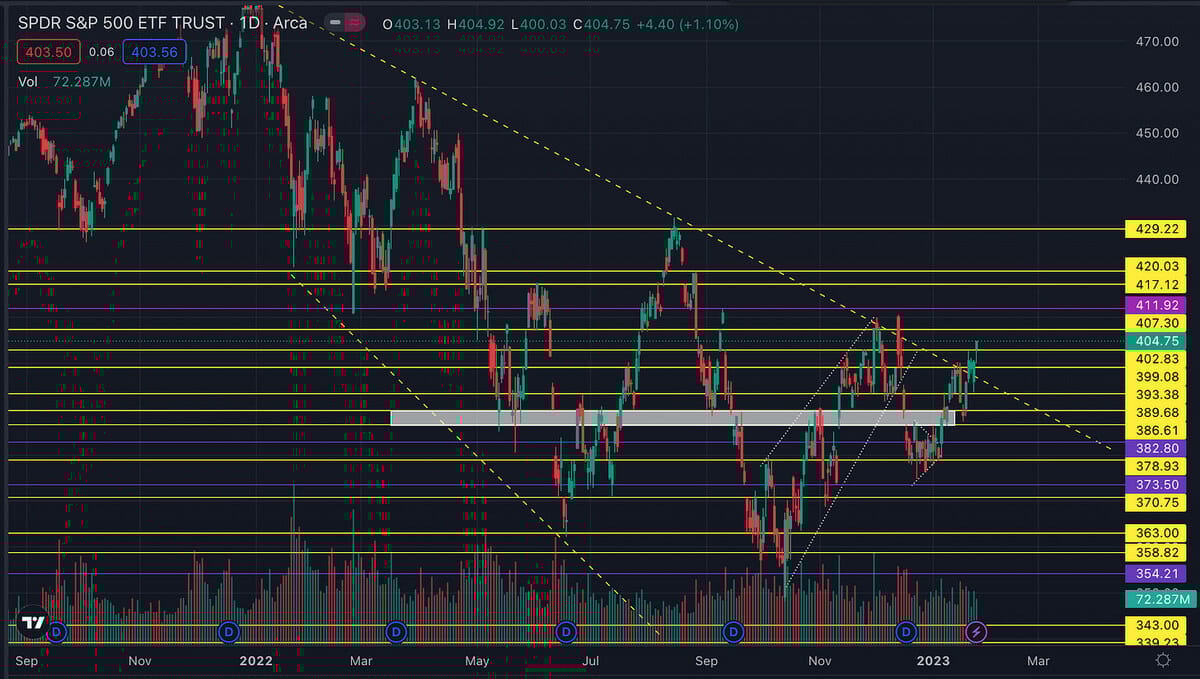
Task: Select the purple 411.92 price level label
Action: tap(1158, 305)
